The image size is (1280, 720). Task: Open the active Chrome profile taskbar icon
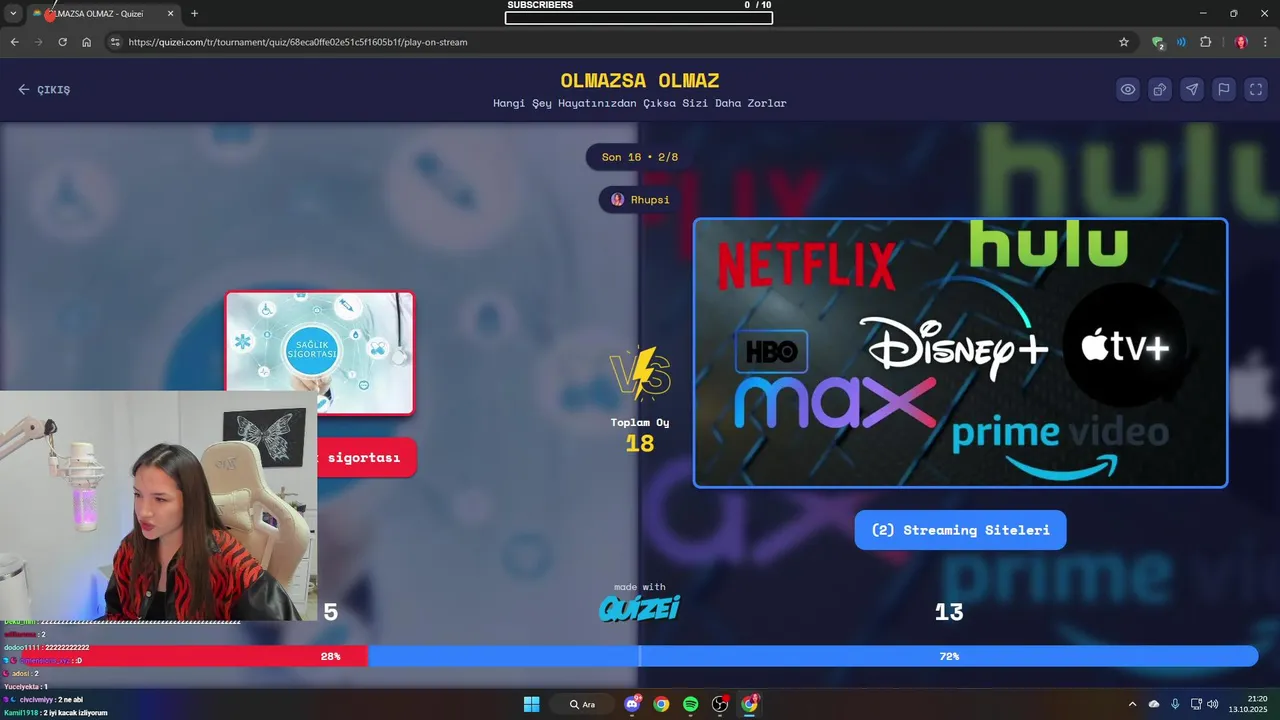749,704
